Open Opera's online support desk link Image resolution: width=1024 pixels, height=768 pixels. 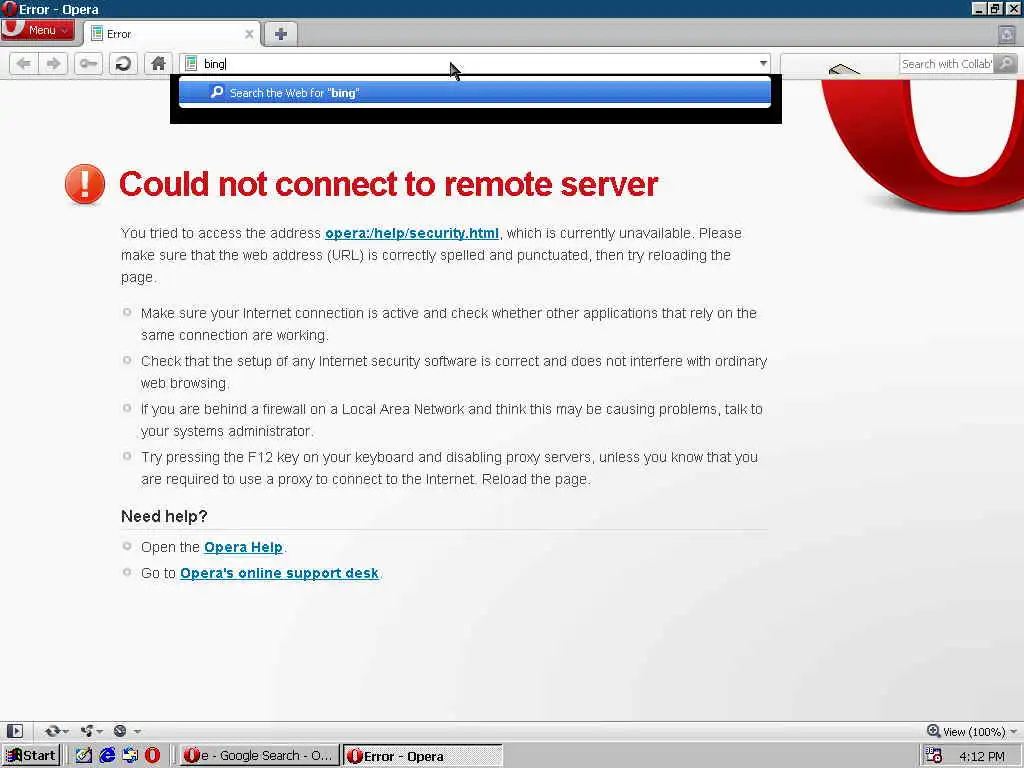pyautogui.click(x=279, y=573)
